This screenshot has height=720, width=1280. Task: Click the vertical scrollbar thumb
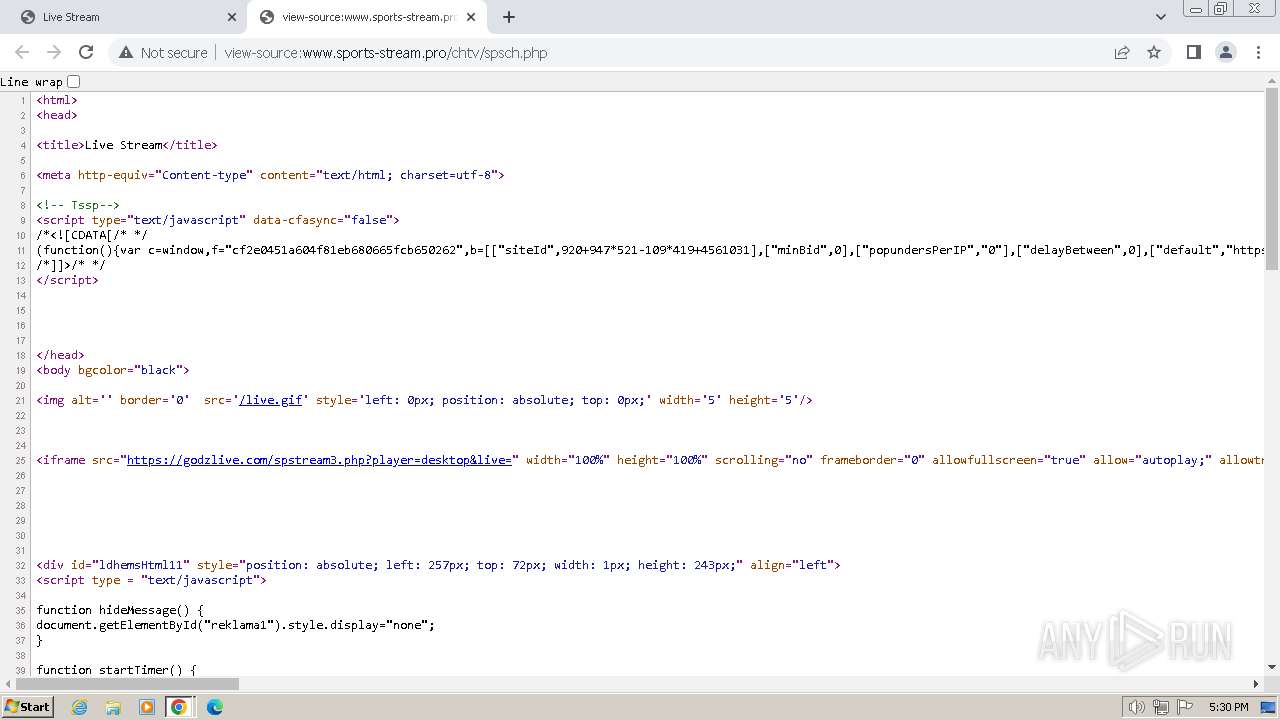click(x=1272, y=180)
